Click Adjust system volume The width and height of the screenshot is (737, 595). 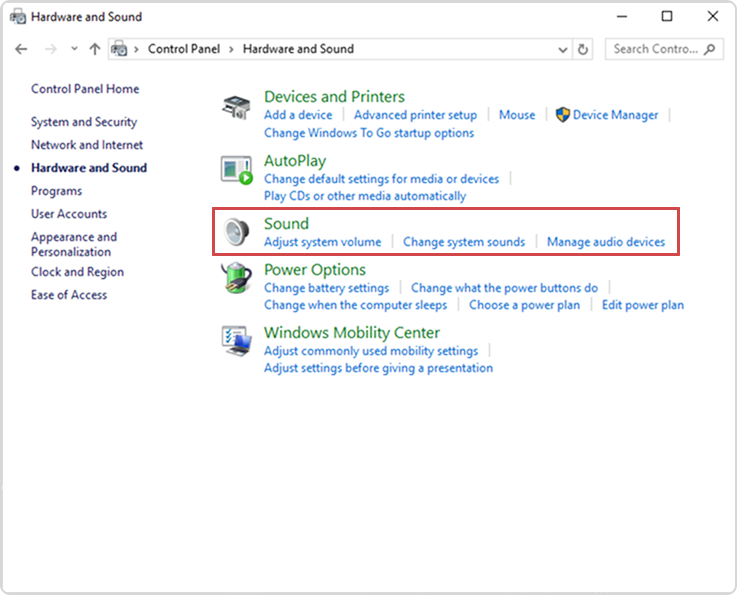[x=322, y=242]
